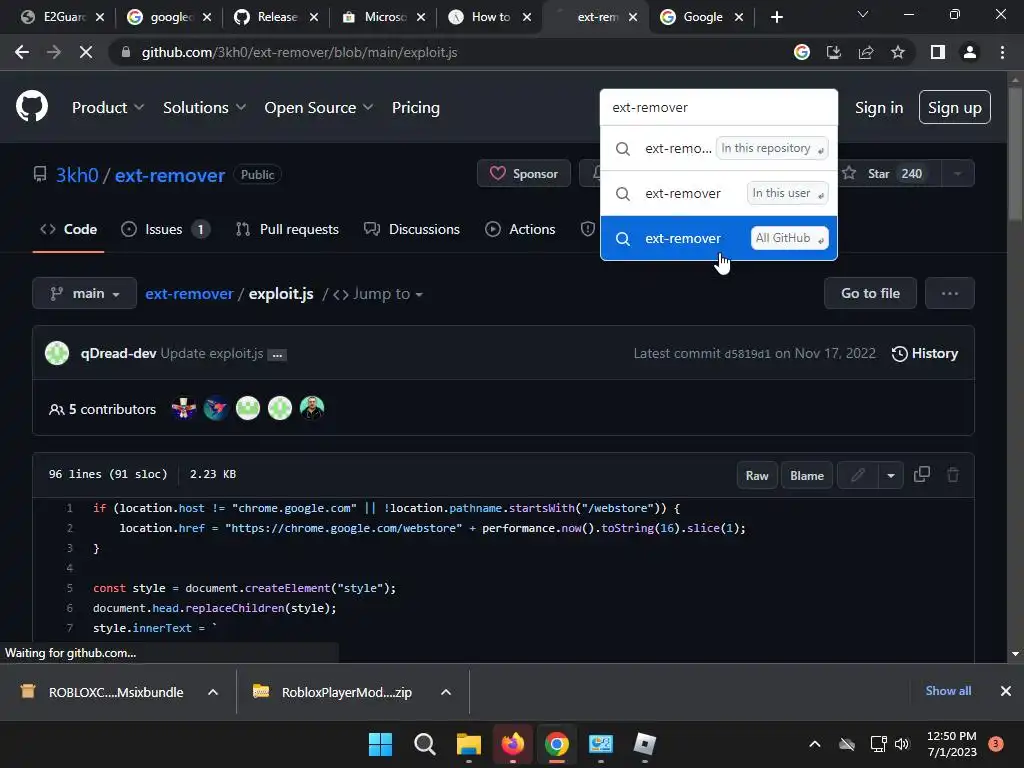Open File Explorer from taskbar
Image resolution: width=1024 pixels, height=768 pixels.
click(x=468, y=744)
